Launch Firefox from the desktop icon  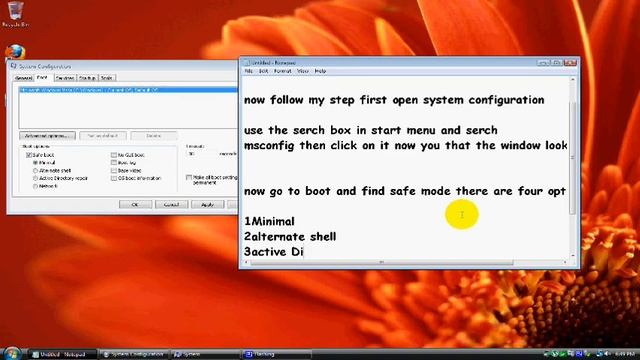16,52
